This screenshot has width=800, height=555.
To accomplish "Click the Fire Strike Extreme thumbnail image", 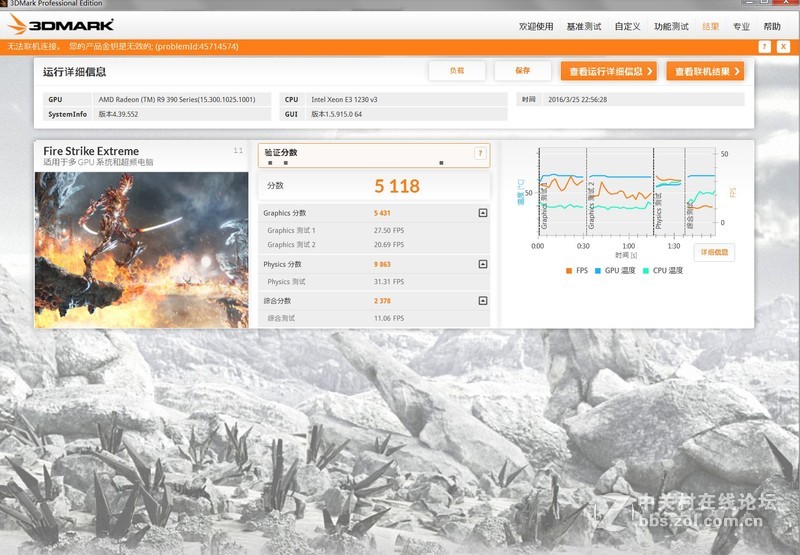I will (141, 250).
